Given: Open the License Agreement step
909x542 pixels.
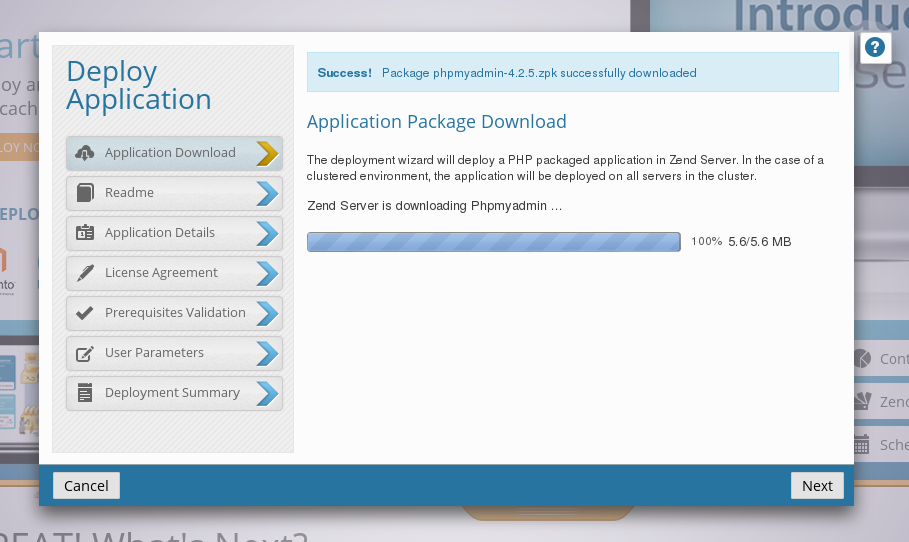Looking at the screenshot, I should tap(174, 273).
